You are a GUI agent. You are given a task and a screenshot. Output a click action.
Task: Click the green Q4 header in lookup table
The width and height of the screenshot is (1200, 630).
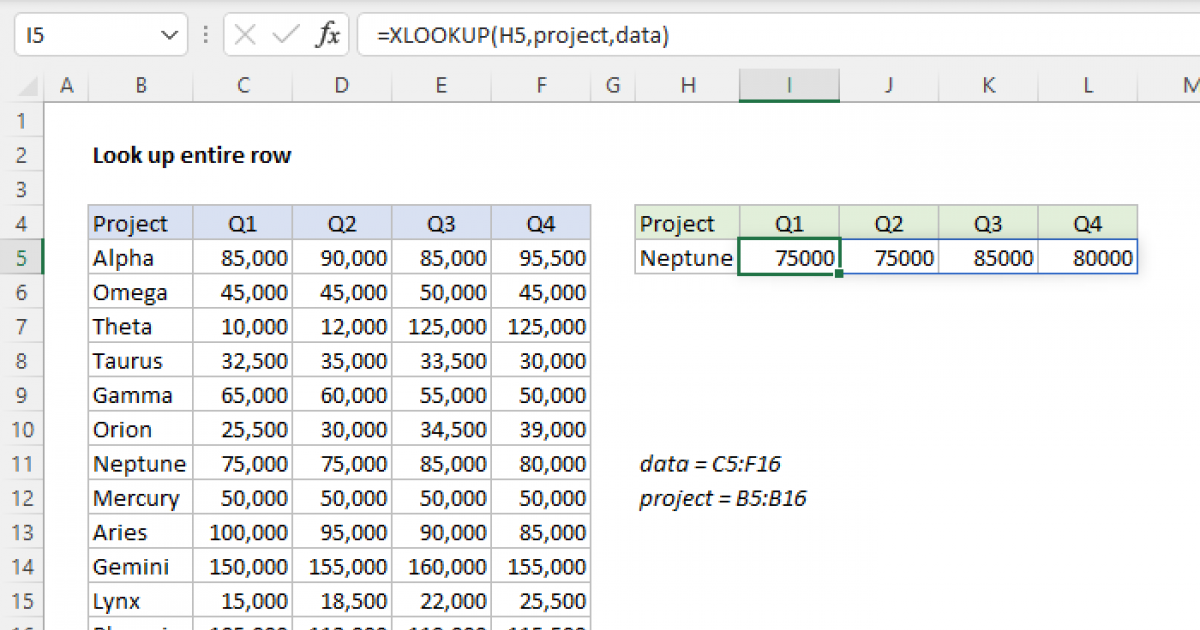click(x=1087, y=224)
